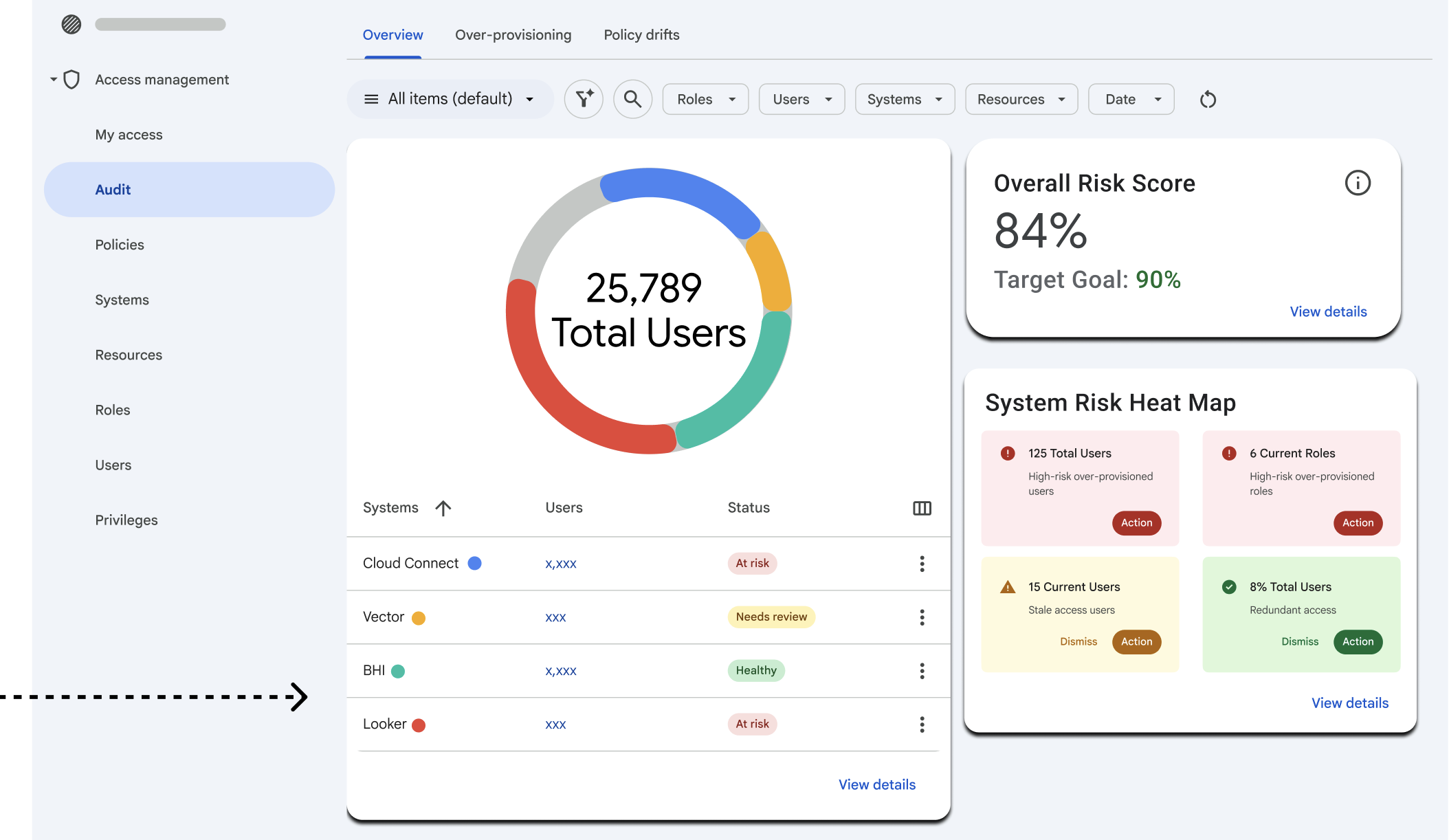This screenshot has width=1449, height=840.
Task: Click the Healthy status chip
Action: pyautogui.click(x=756, y=670)
